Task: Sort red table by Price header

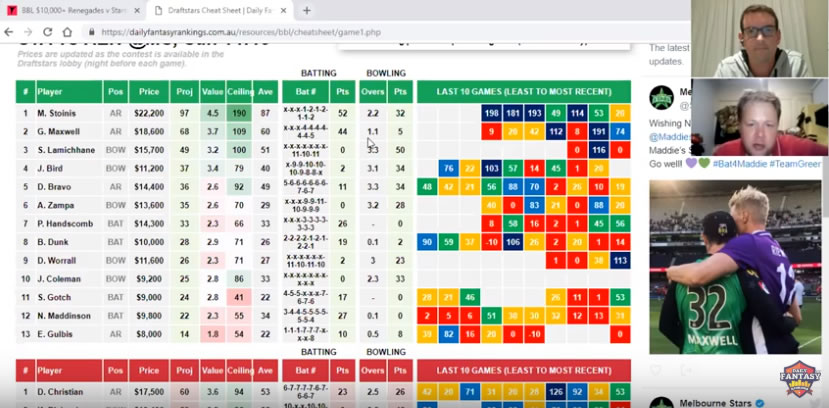Action: [x=149, y=371]
